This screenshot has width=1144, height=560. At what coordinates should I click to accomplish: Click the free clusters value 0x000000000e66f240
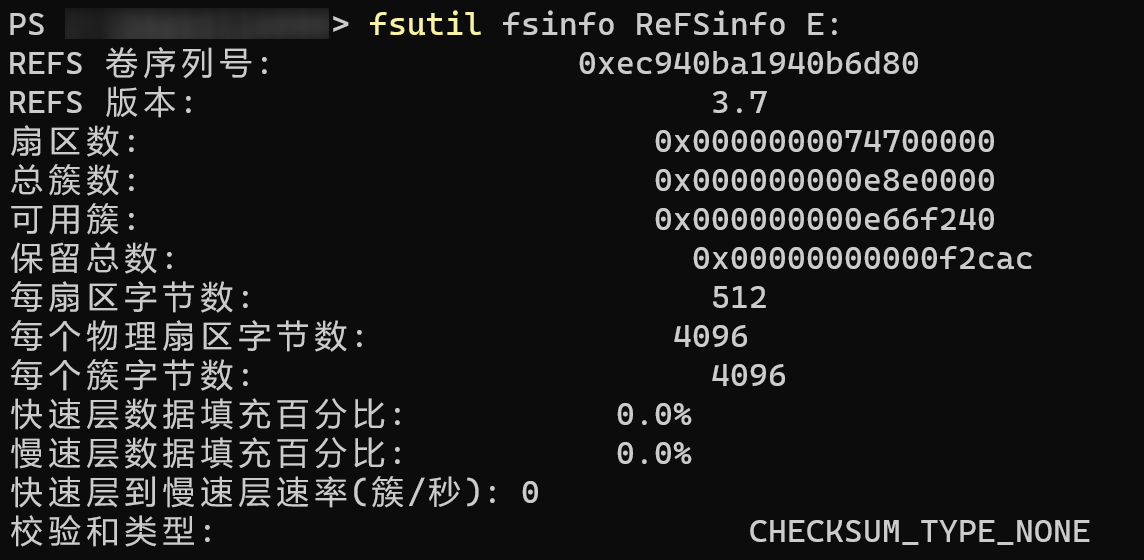[824, 219]
